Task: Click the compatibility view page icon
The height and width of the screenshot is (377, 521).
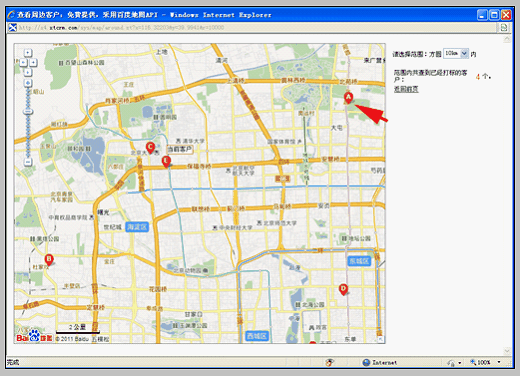Action: (x=504, y=28)
